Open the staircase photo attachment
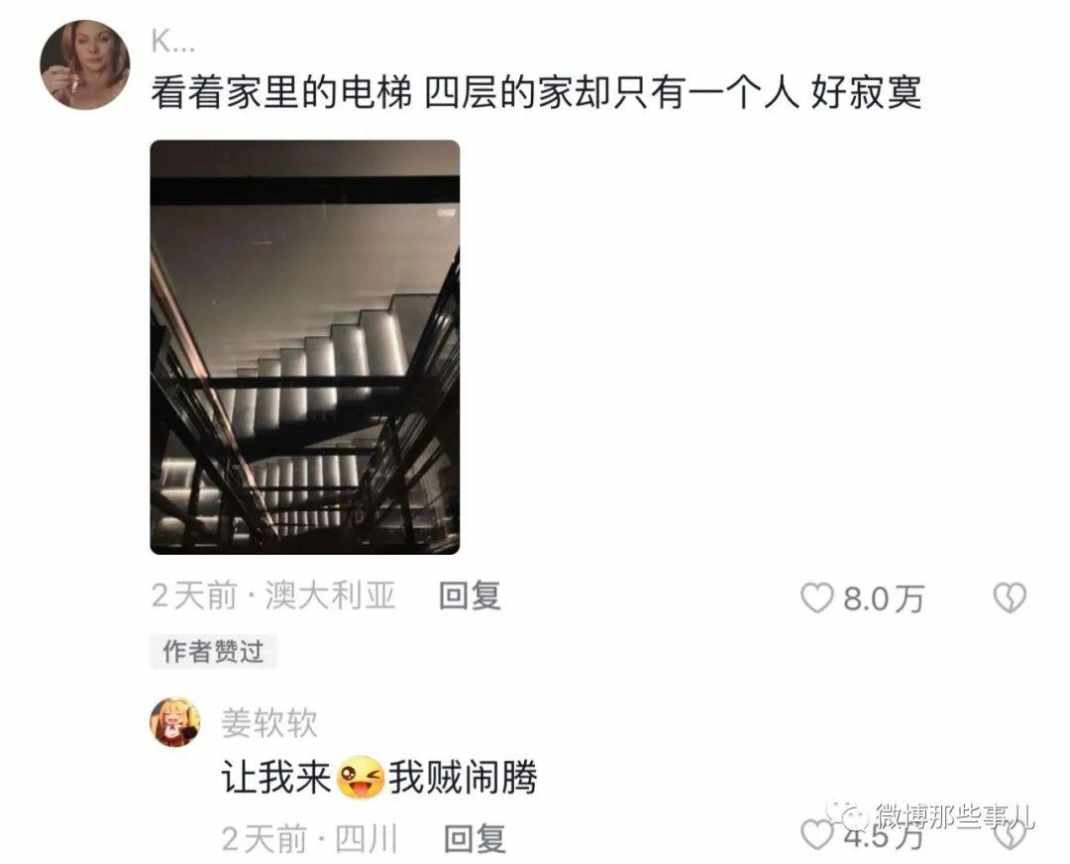The image size is (1070, 864). tap(304, 347)
